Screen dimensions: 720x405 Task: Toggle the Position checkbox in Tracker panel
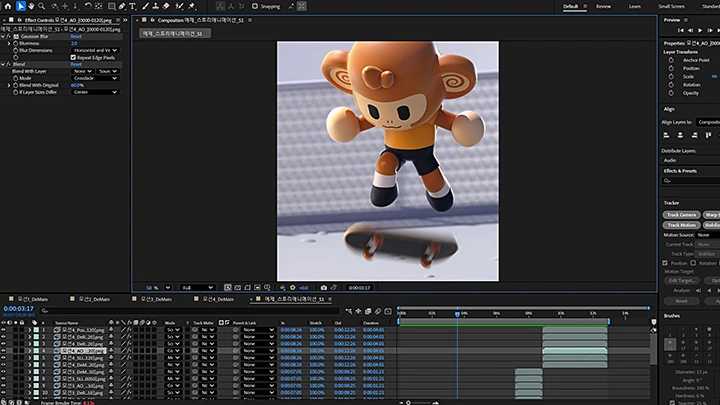[x=665, y=263]
